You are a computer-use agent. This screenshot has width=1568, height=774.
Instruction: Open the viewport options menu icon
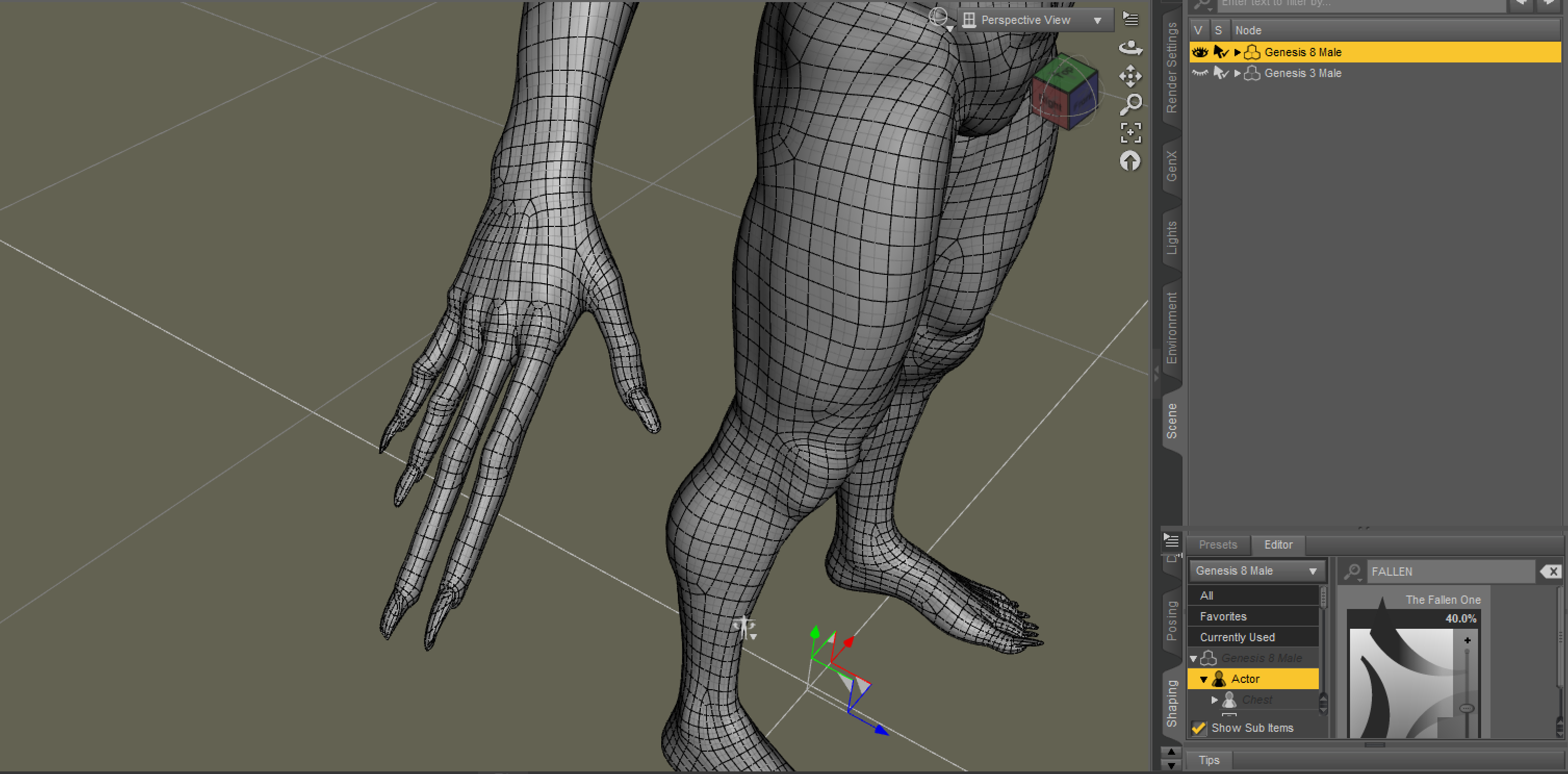pyautogui.click(x=1130, y=19)
